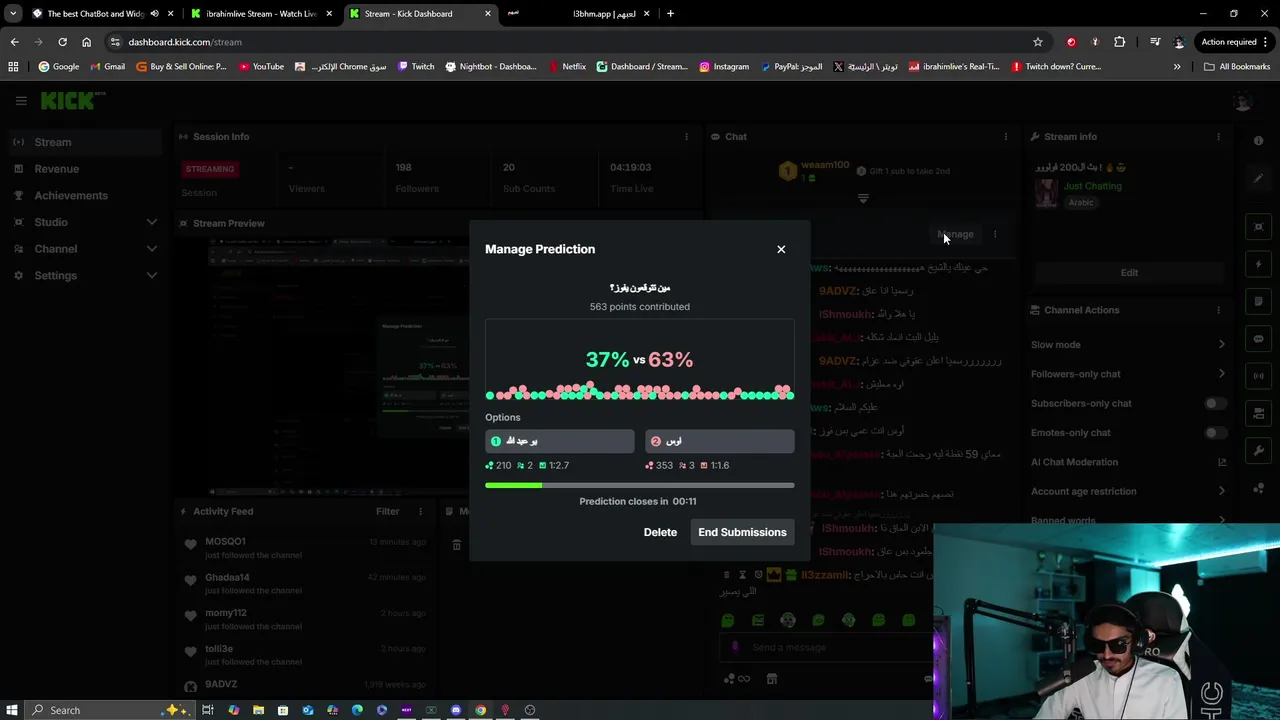Viewport: 1280px width, 720px height.
Task: Open the sidebar hamburger menu
Action: (21, 101)
